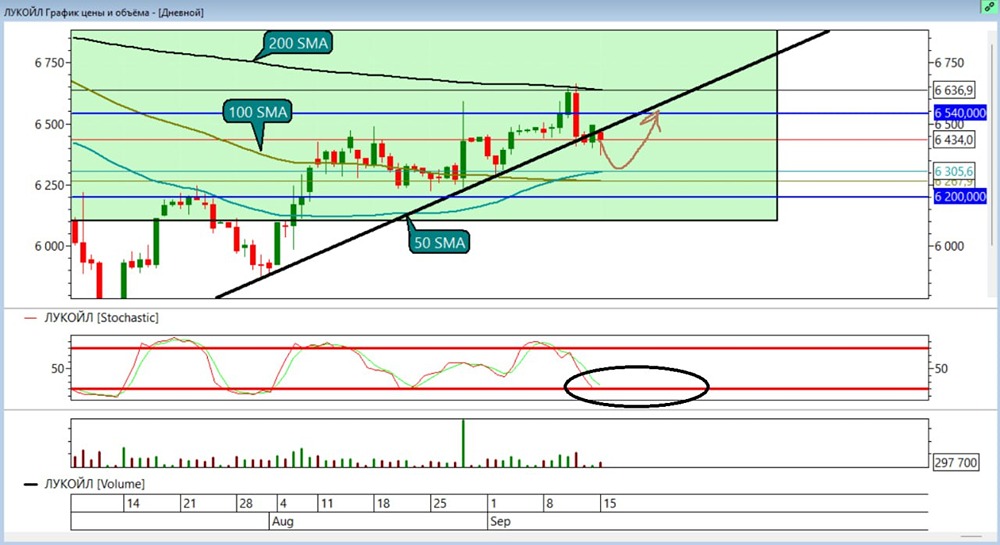
Task: Click the Aug month label on time axis
Action: 283,521
